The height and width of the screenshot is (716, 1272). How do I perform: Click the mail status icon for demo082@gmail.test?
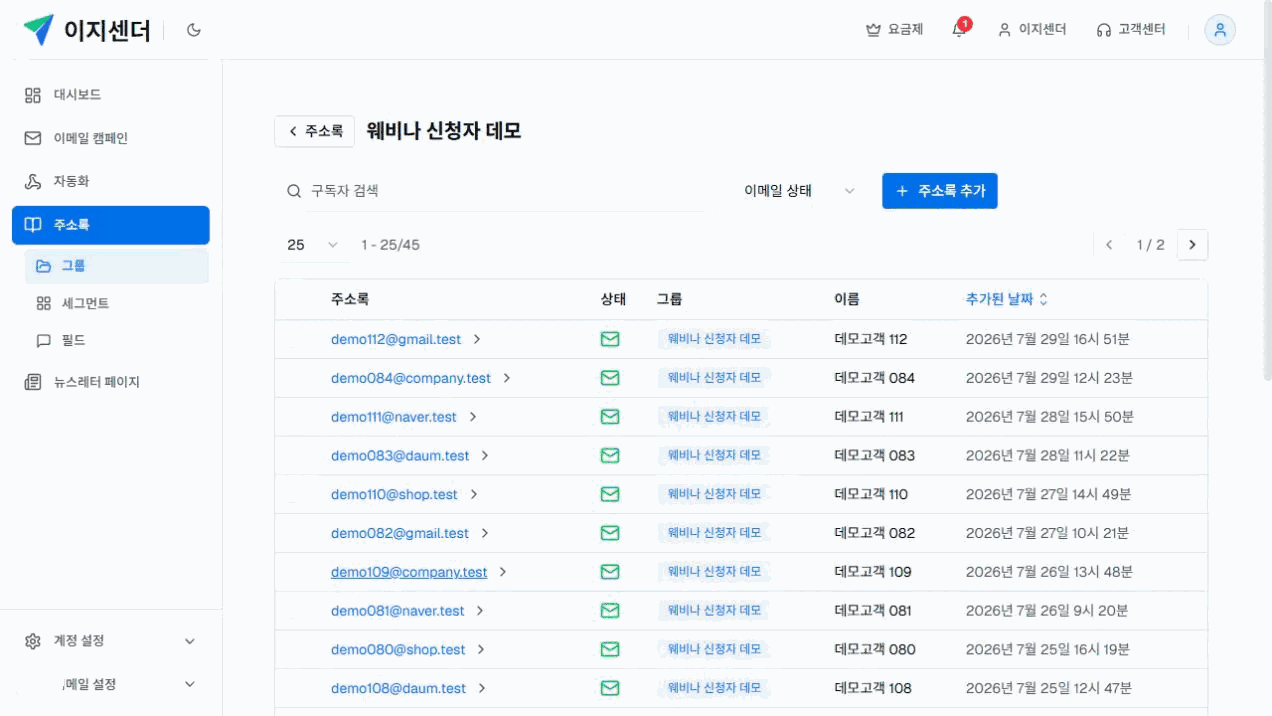(610, 533)
